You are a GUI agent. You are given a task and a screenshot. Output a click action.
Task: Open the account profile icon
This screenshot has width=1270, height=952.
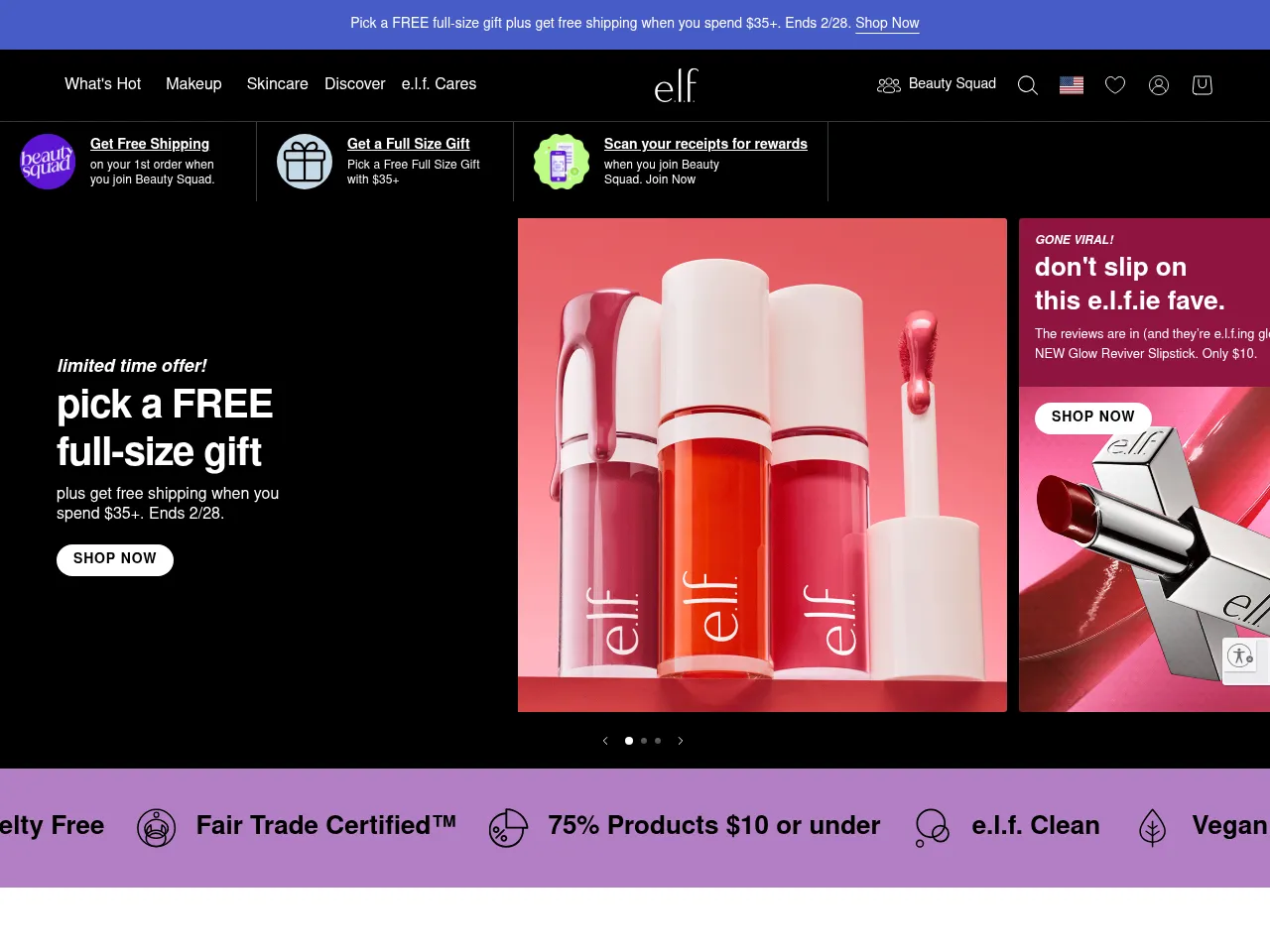click(x=1159, y=85)
